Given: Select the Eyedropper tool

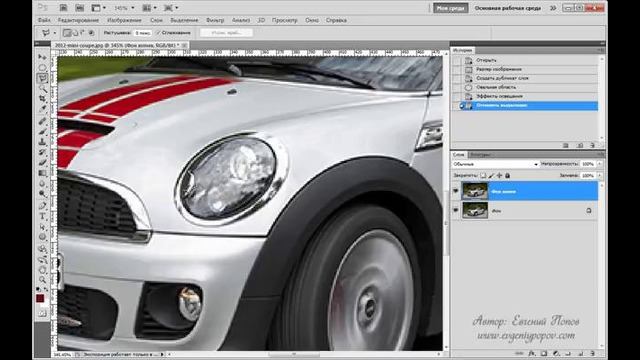Looking at the screenshot, I should [x=42, y=109].
